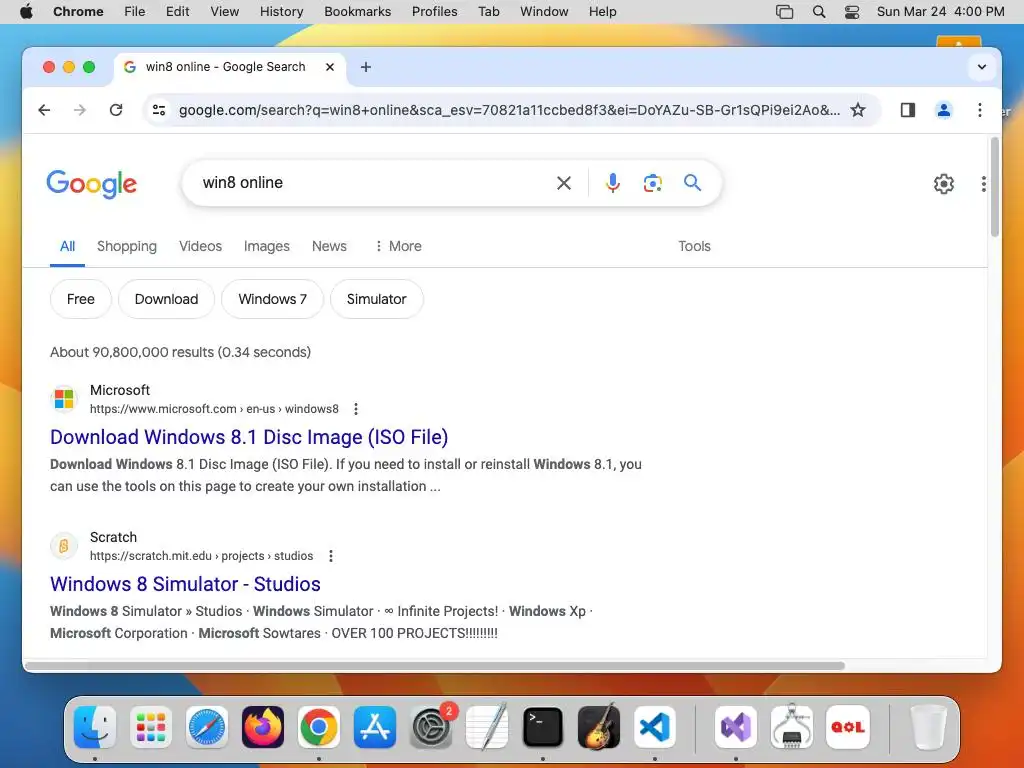Image resolution: width=1024 pixels, height=768 pixels.
Task: Click the Scratch favicon in results
Action: coord(64,545)
